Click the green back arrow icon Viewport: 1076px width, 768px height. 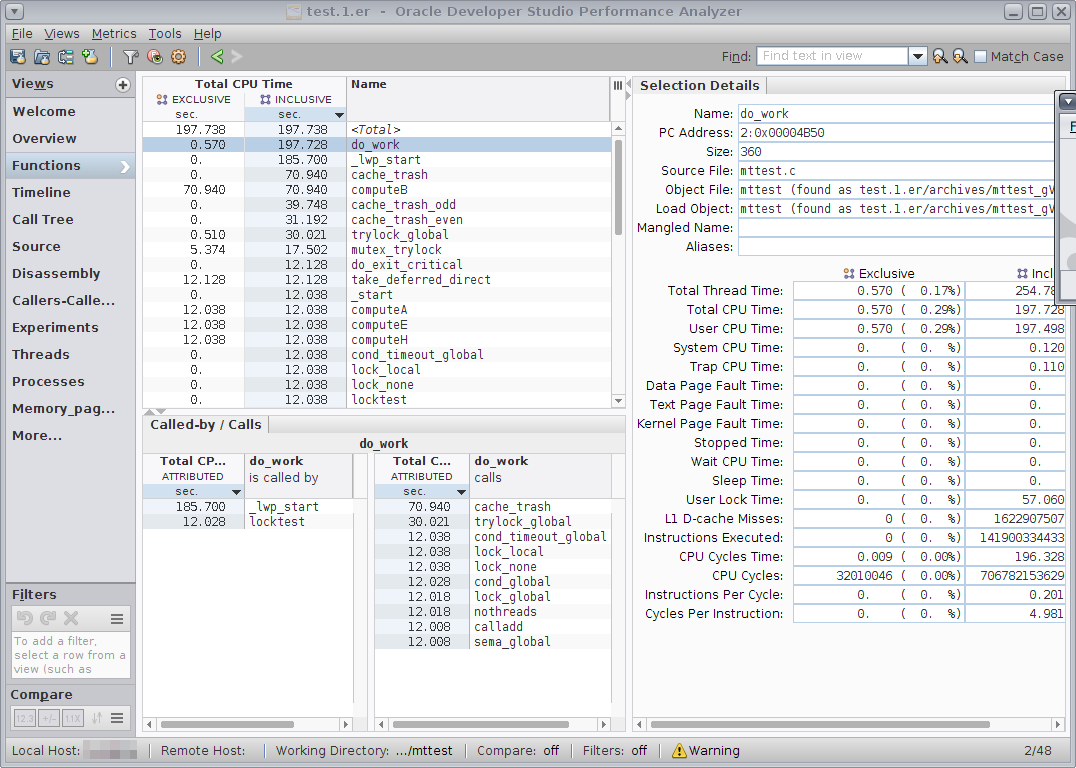click(x=217, y=57)
